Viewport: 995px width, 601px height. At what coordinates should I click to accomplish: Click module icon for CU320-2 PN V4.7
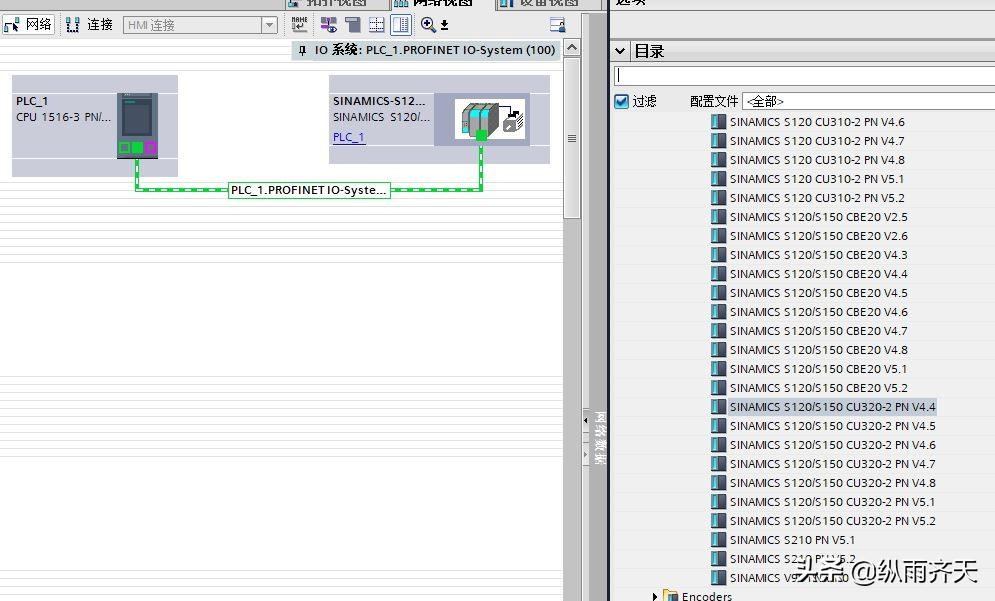tap(718, 464)
